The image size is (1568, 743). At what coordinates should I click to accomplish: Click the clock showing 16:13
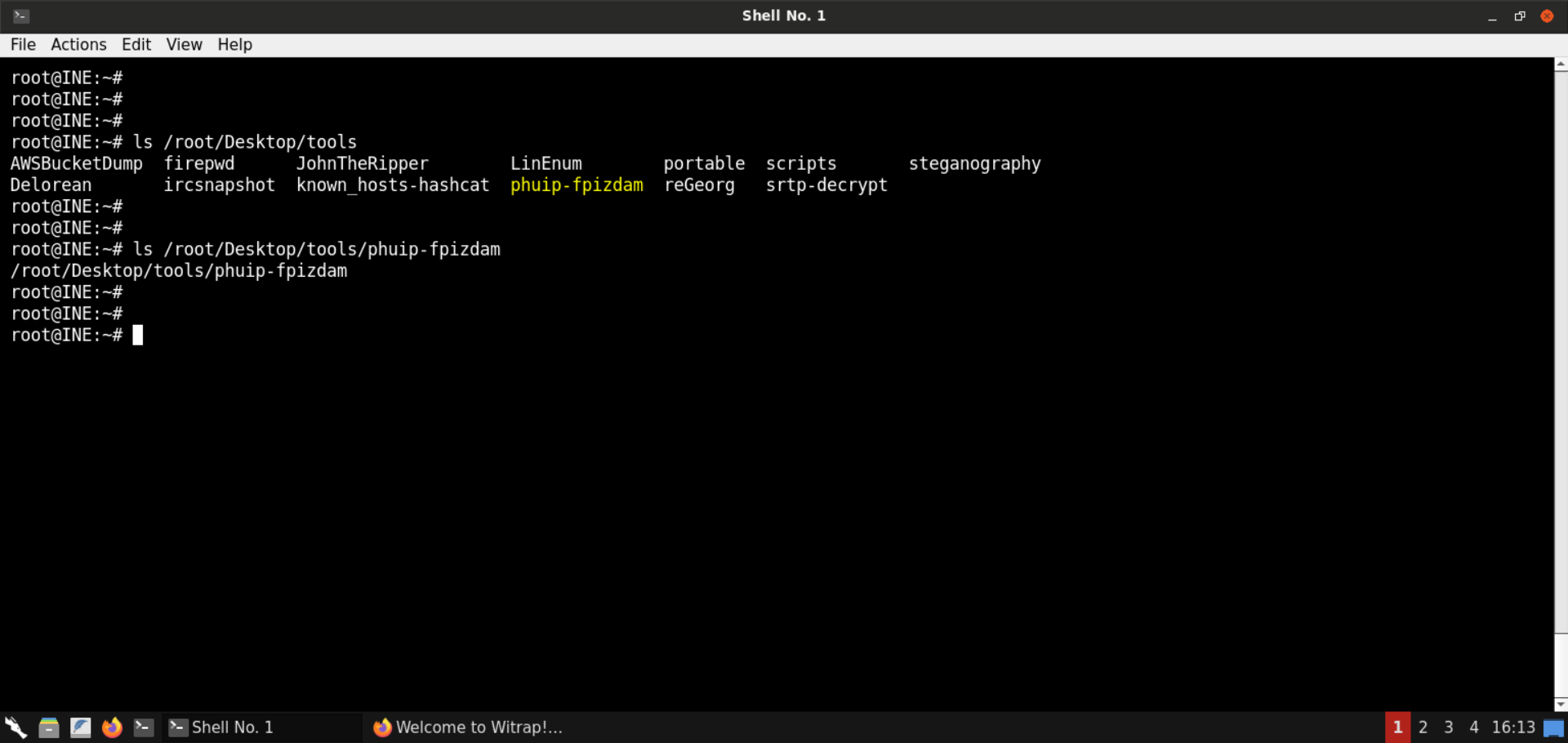[x=1513, y=727]
